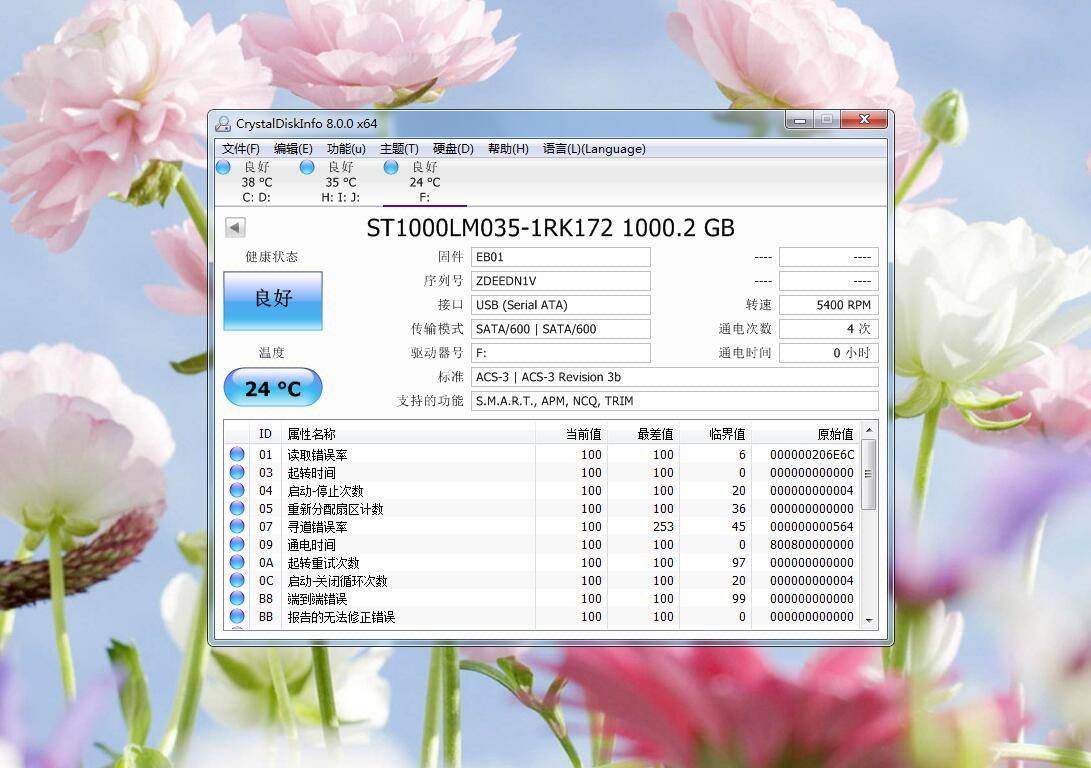
Task: Click the status icon next to 端到端错误
Action: click(x=236, y=598)
